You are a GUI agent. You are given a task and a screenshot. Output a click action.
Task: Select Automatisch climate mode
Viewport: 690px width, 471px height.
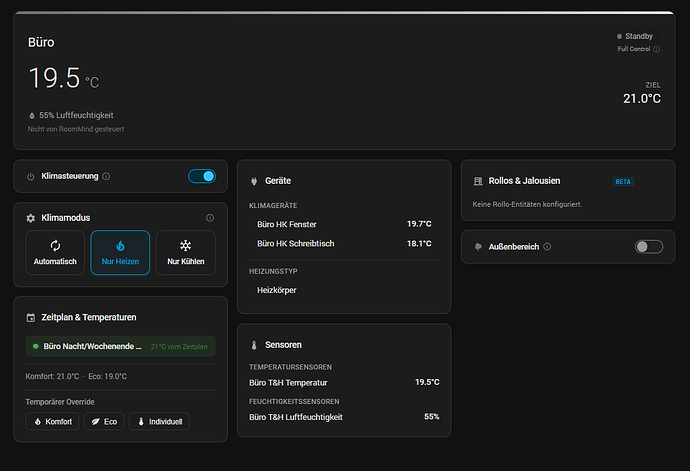[55, 253]
